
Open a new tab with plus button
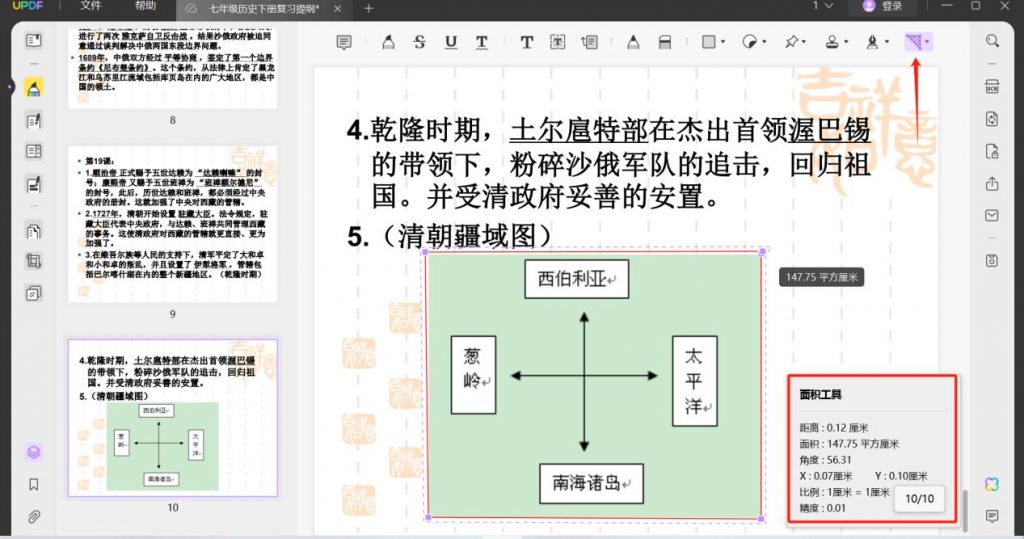pos(368,8)
